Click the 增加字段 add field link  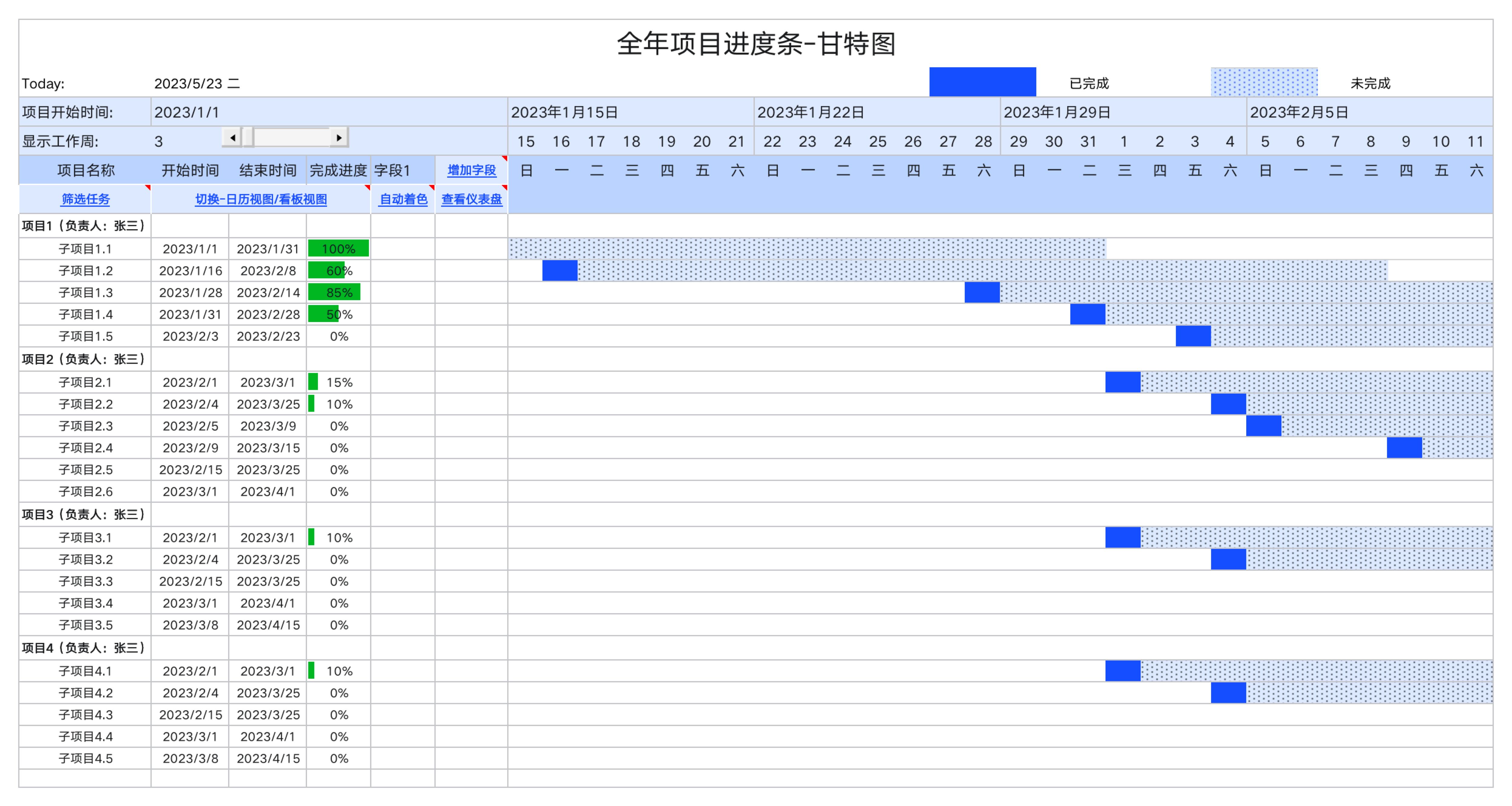pyautogui.click(x=471, y=171)
